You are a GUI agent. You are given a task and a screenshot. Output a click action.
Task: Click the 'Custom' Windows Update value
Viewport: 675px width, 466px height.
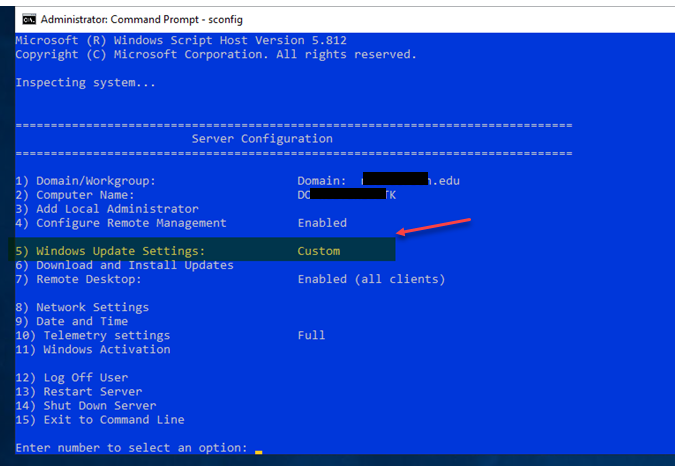[319, 251]
